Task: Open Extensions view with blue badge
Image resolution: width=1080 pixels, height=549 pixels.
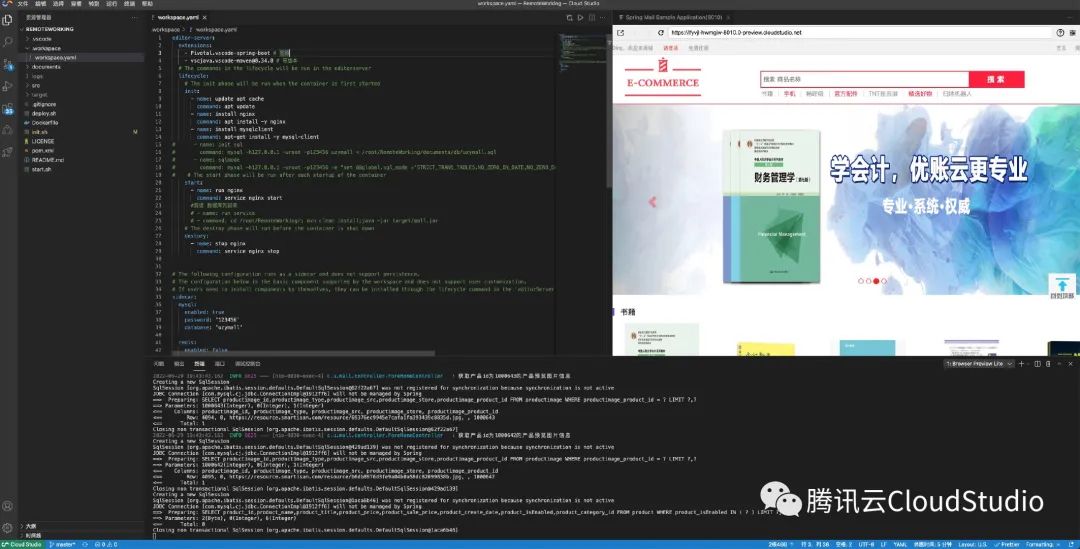Action: click(8, 108)
